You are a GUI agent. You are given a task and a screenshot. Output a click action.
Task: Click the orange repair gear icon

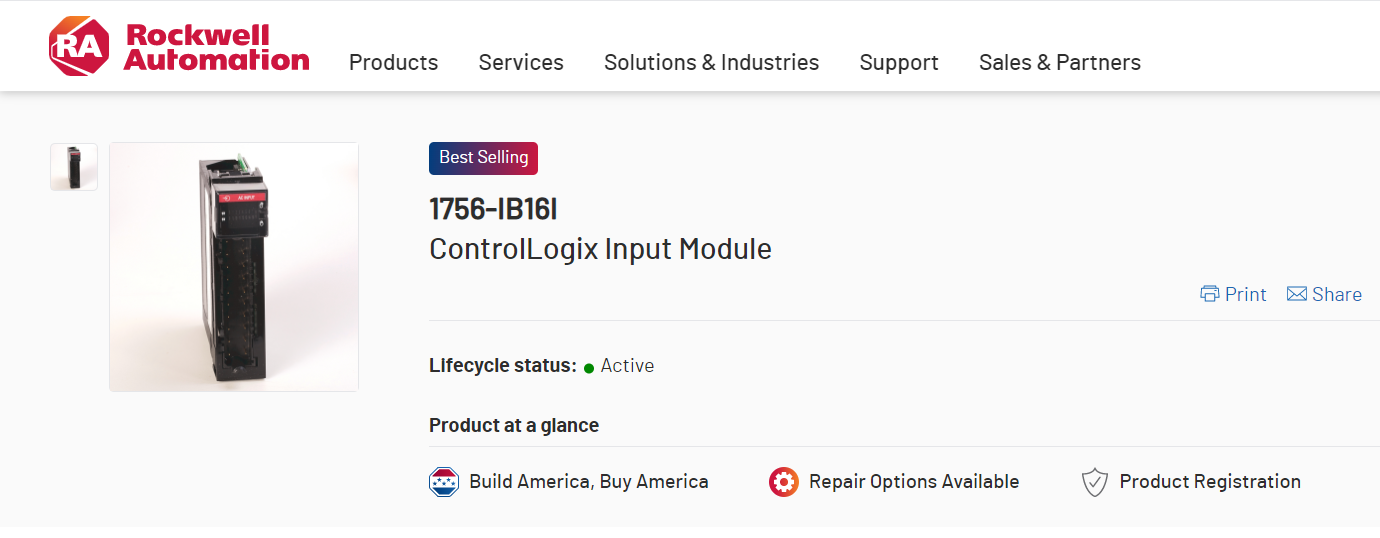point(784,482)
